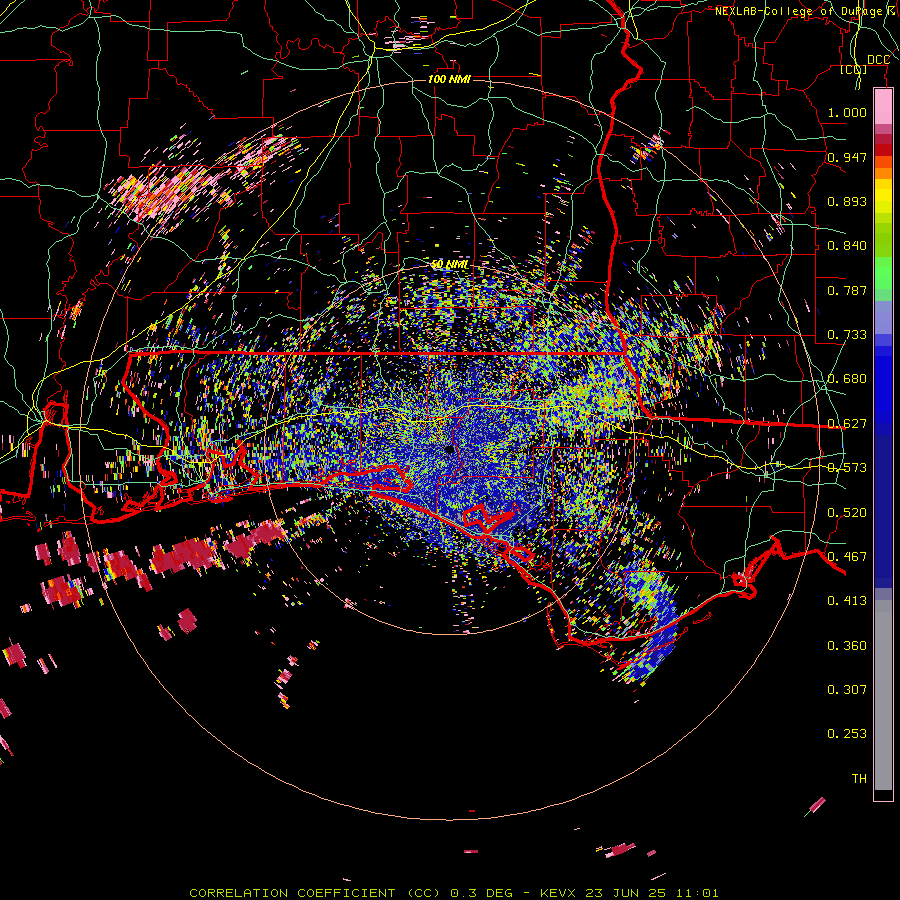The width and height of the screenshot is (900, 900).
Task: Click the 0.467 legend value
Action: click(x=847, y=557)
